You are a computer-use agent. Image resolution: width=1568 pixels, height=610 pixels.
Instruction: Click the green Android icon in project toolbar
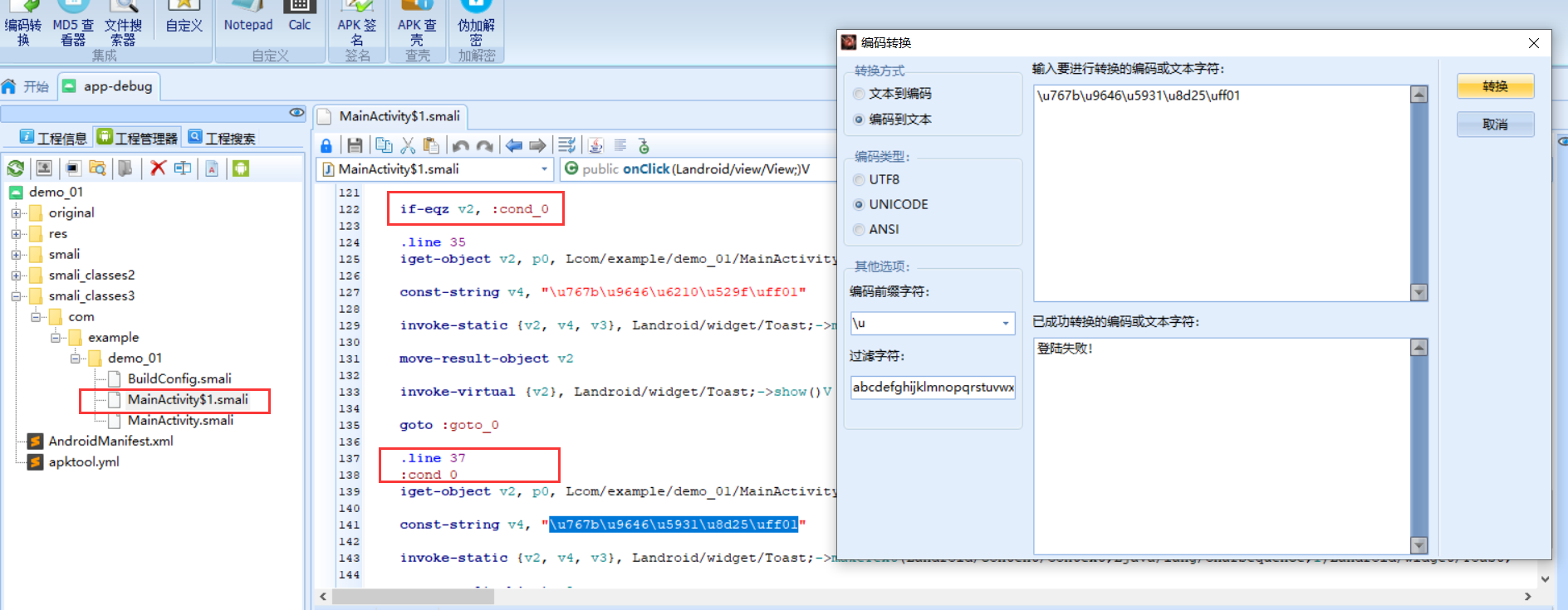pyautogui.click(x=241, y=168)
